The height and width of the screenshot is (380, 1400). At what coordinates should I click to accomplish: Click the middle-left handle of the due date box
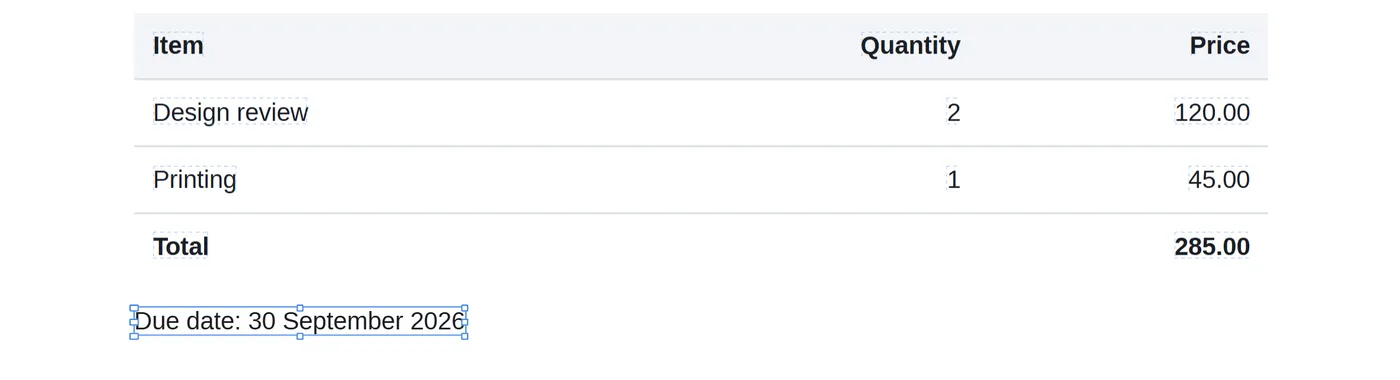(134, 322)
